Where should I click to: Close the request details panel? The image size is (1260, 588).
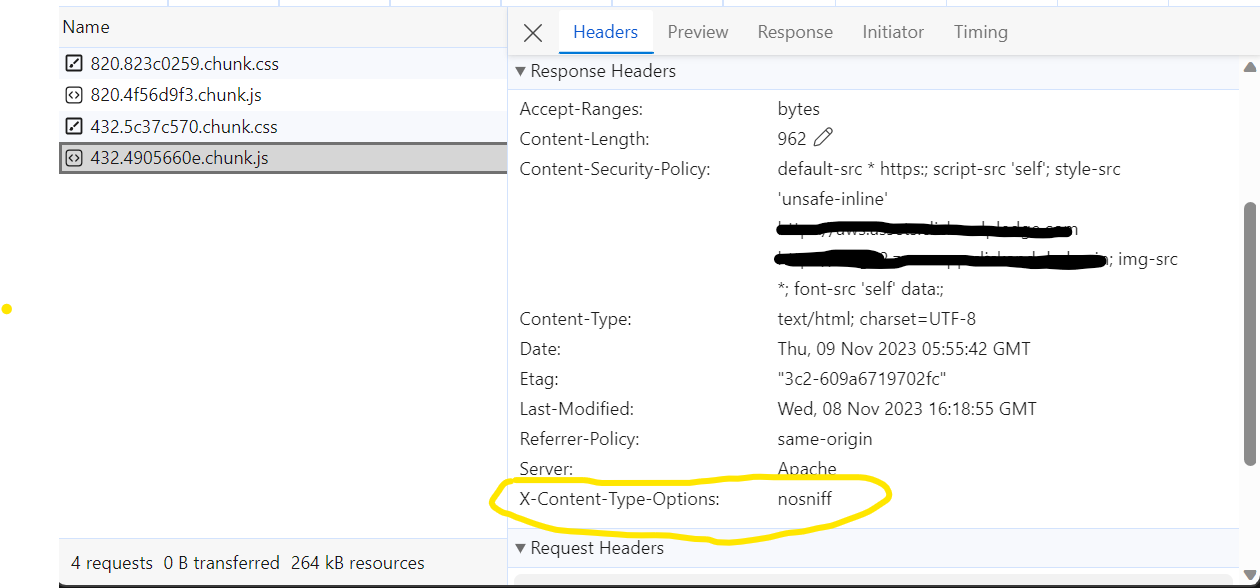(x=533, y=33)
